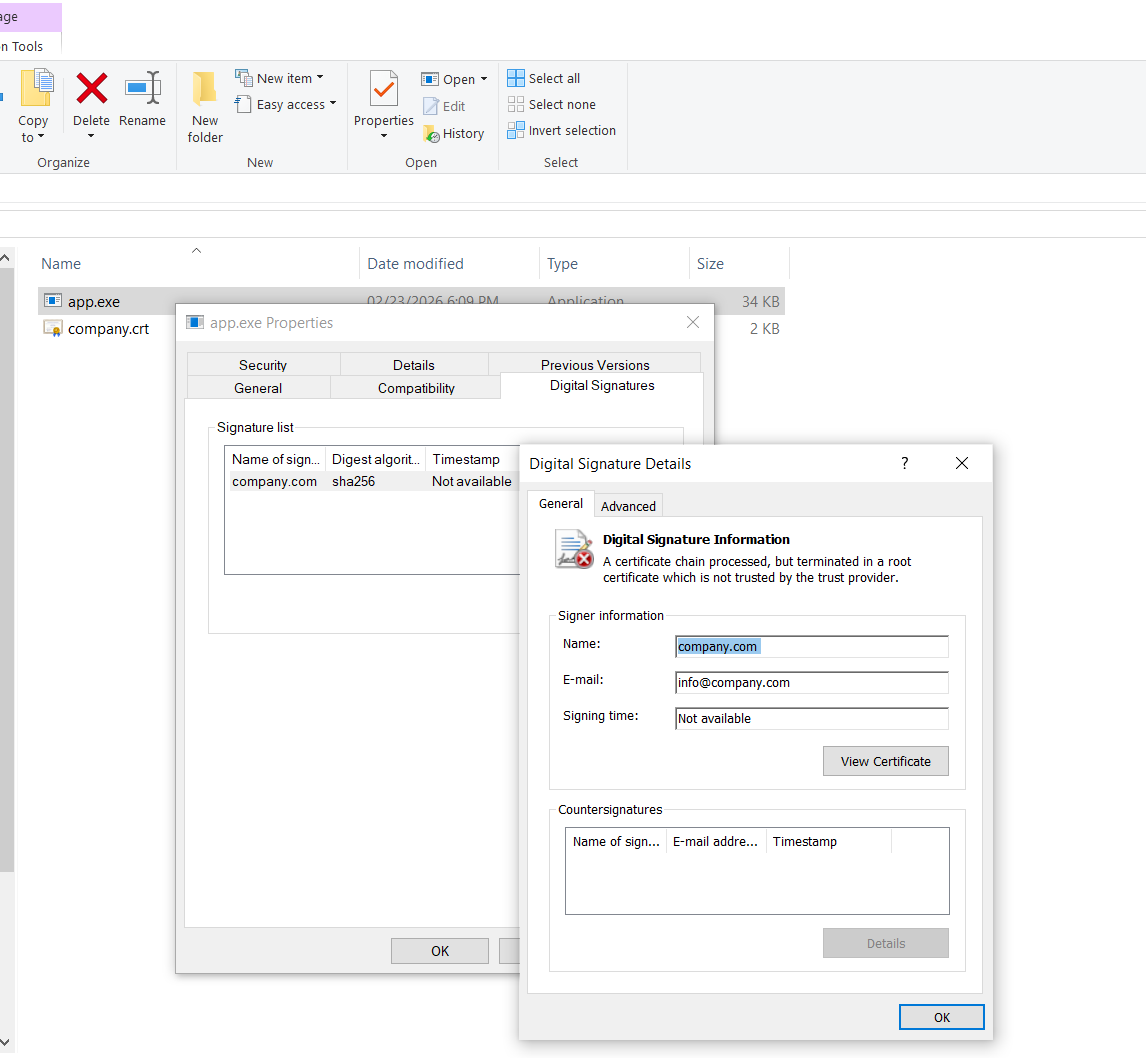1146x1058 pixels.
Task: Toggle Invert selection
Action: [561, 130]
